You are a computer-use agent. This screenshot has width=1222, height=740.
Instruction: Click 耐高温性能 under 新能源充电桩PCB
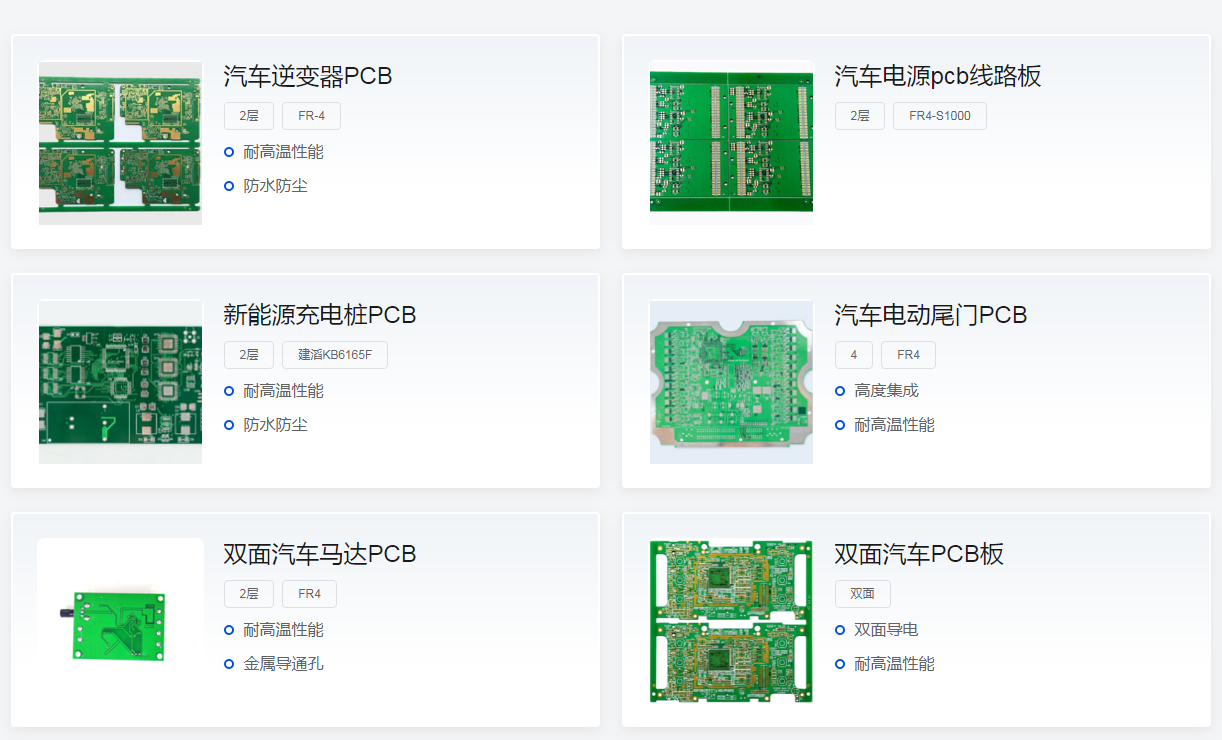click(284, 391)
